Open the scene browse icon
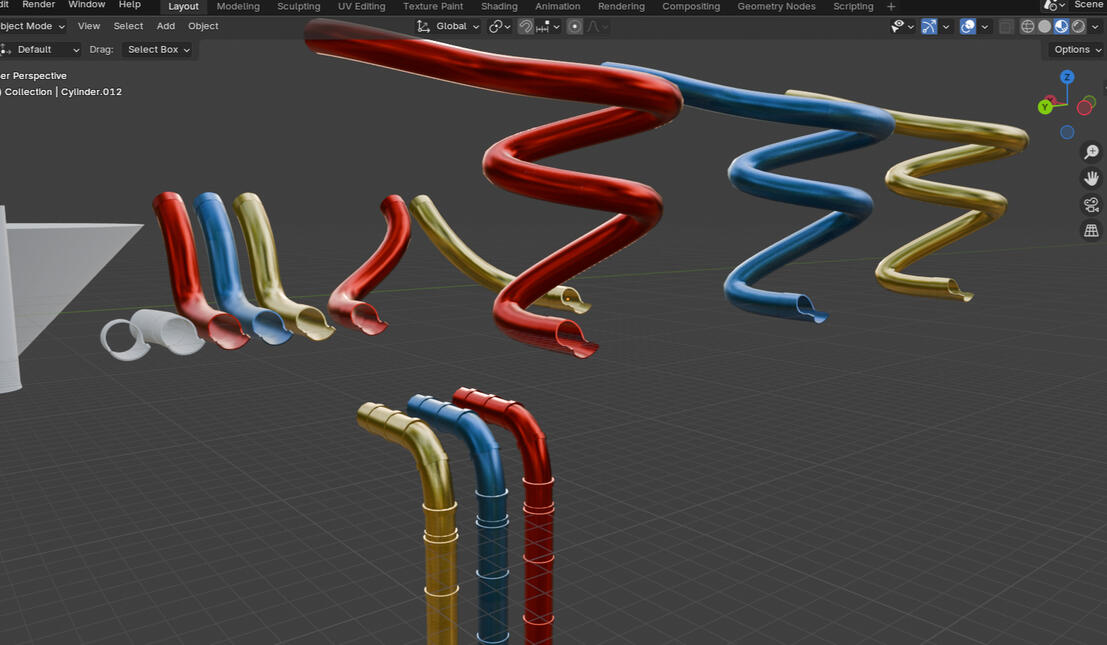The height and width of the screenshot is (645, 1107). (1055, 6)
